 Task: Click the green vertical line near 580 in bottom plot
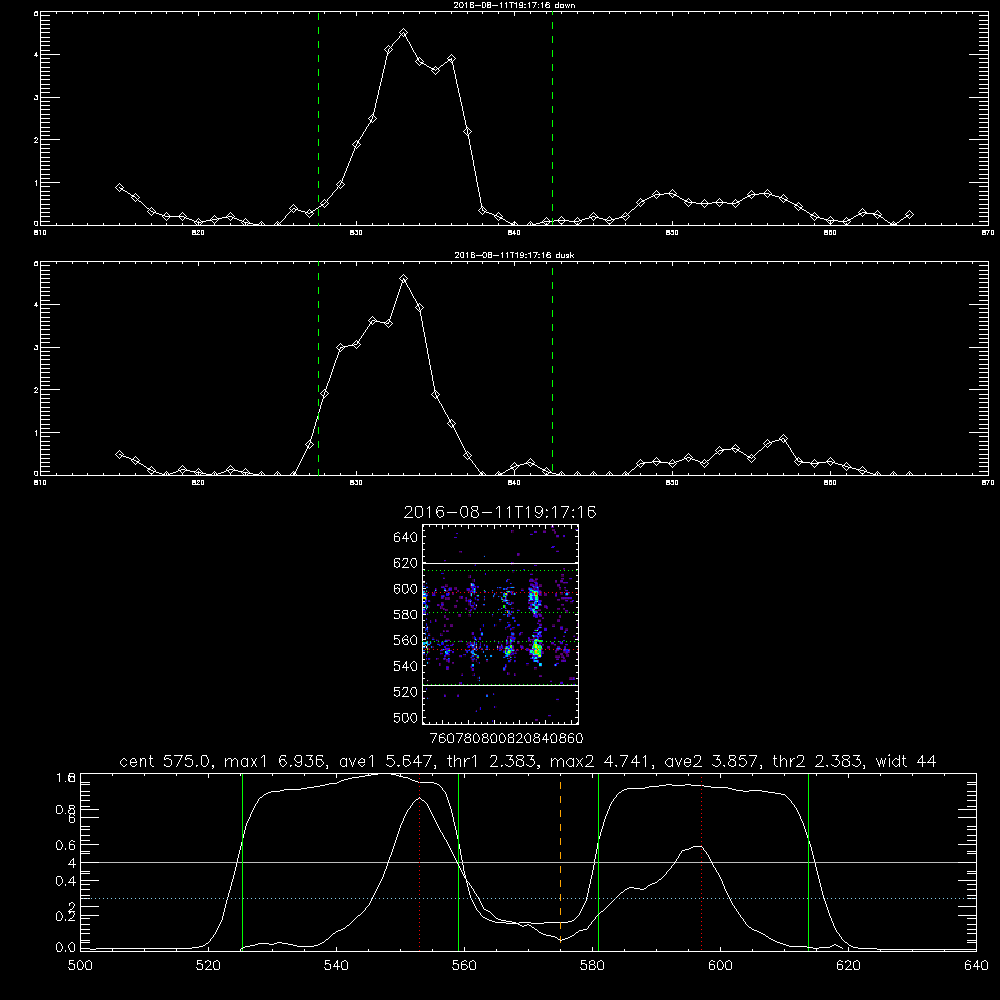click(x=598, y=861)
